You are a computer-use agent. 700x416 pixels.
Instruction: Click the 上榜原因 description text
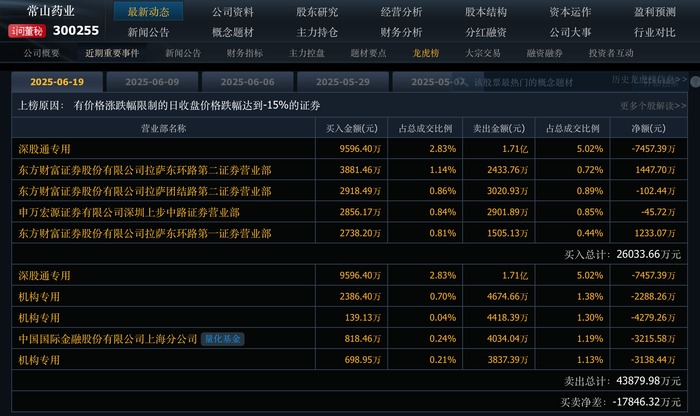pos(196,105)
